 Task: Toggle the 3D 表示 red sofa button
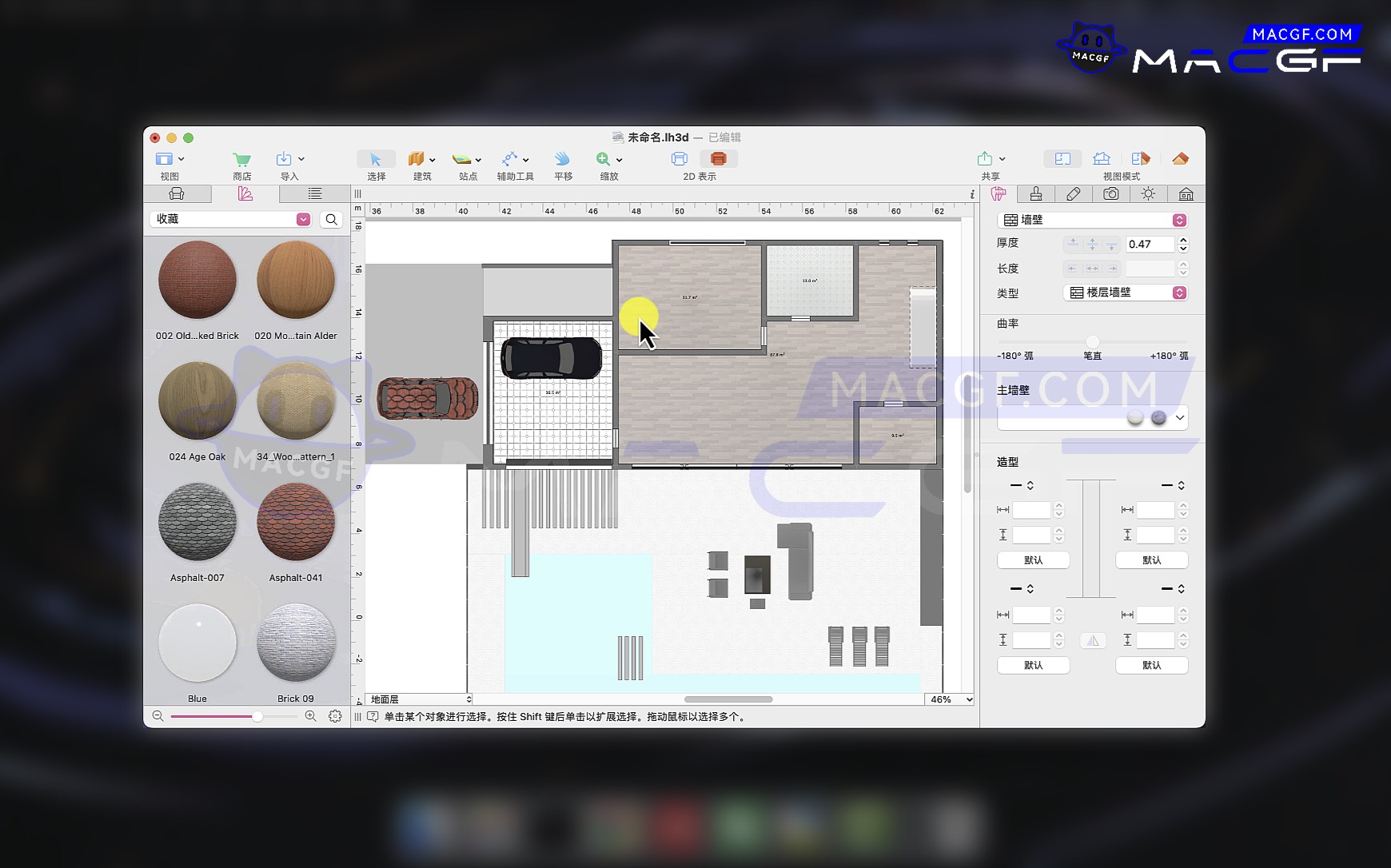(718, 159)
